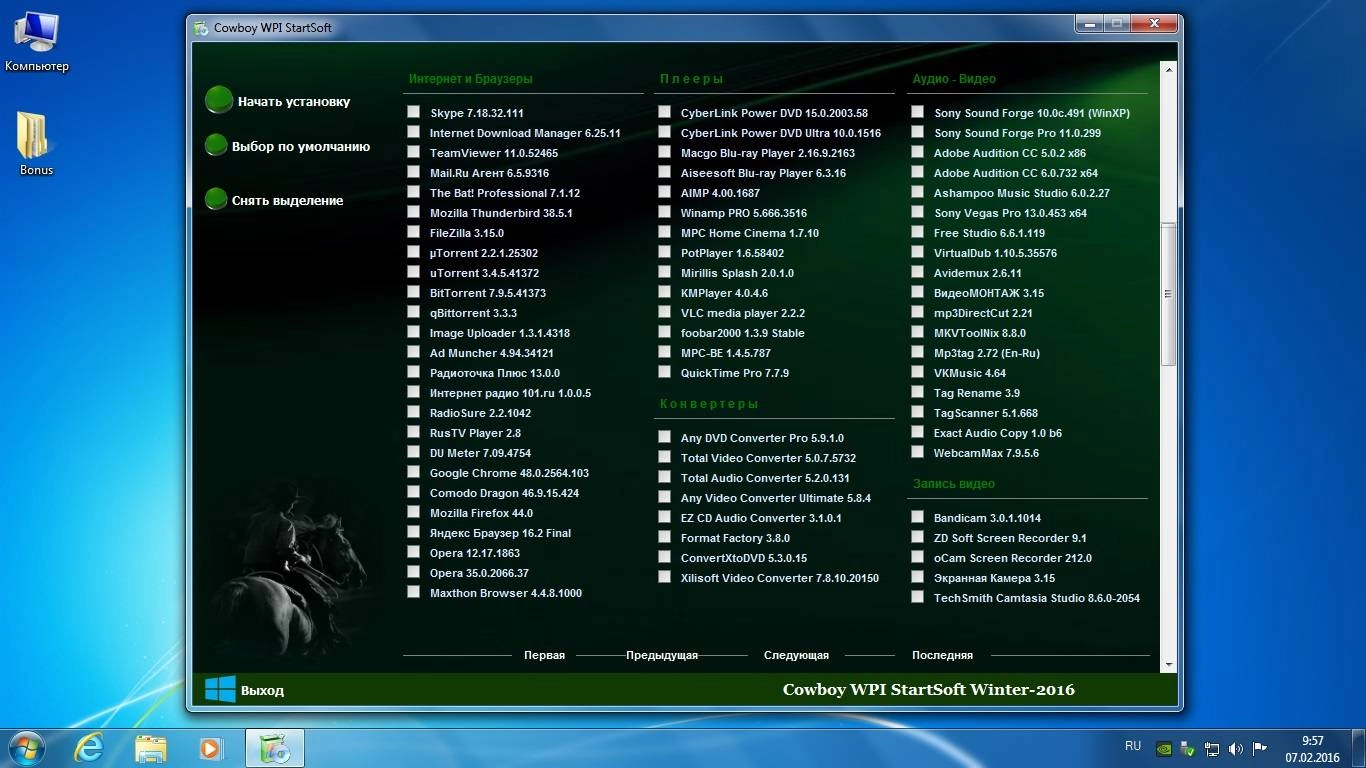The width and height of the screenshot is (1366, 768).
Task: Open the Компьютер desktop icon
Action: click(36, 41)
